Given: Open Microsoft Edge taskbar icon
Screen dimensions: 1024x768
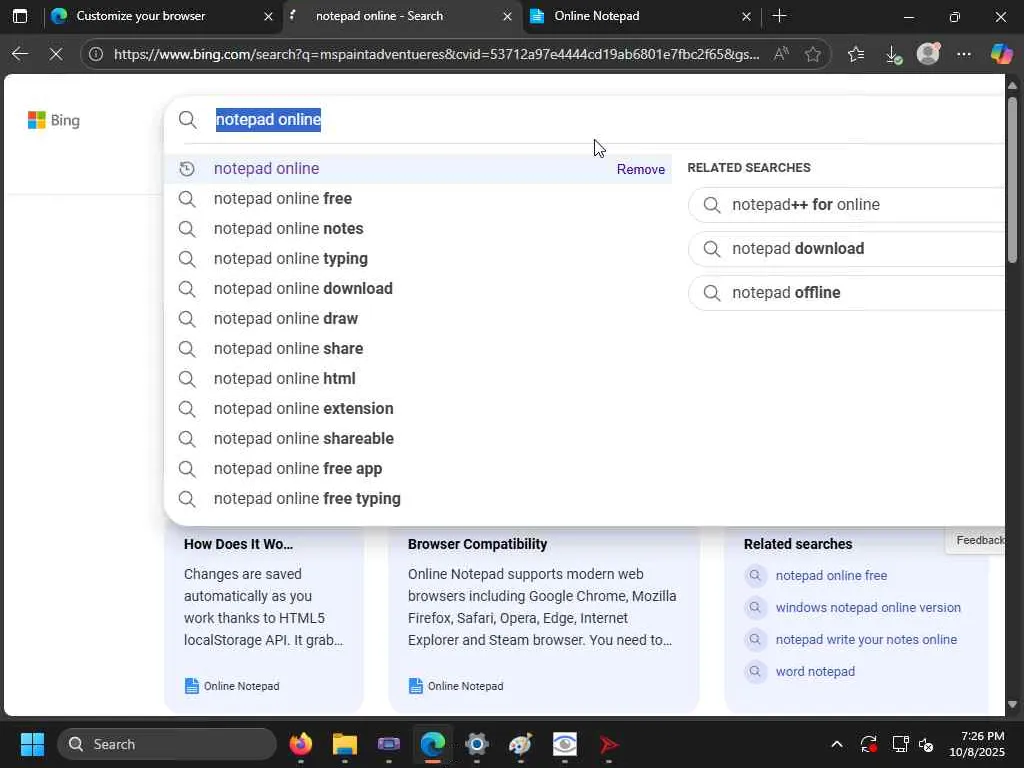Looking at the screenshot, I should tap(432, 744).
